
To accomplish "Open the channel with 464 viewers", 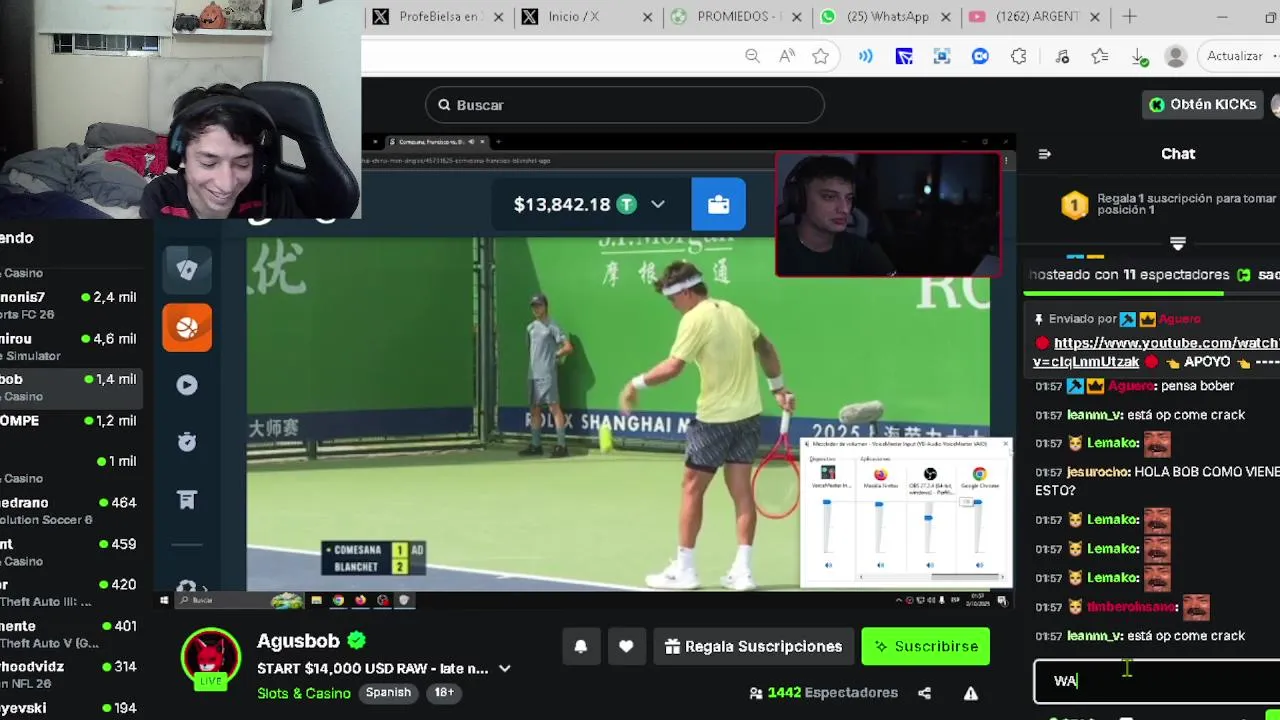I will (70, 510).
